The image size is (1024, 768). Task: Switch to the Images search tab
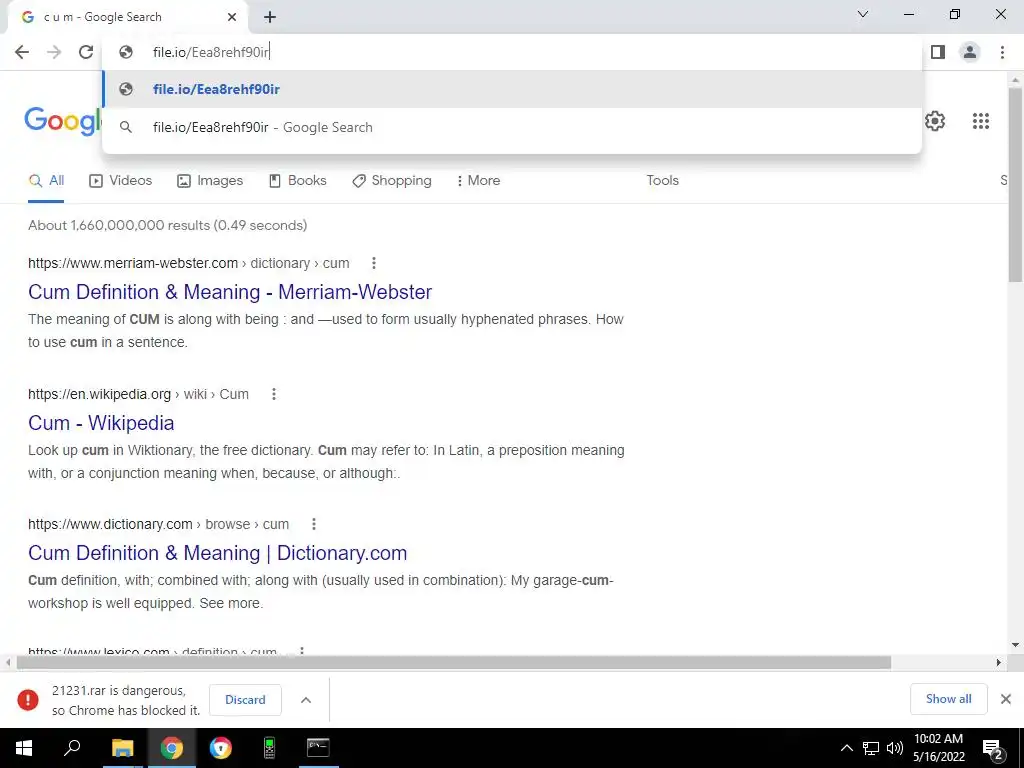[210, 181]
